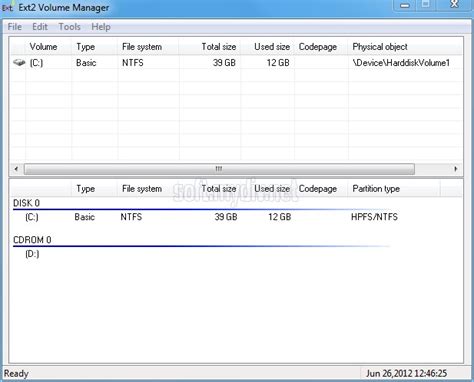The height and width of the screenshot is (382, 474).
Task: Open the File menu
Action: pyautogui.click(x=15, y=27)
